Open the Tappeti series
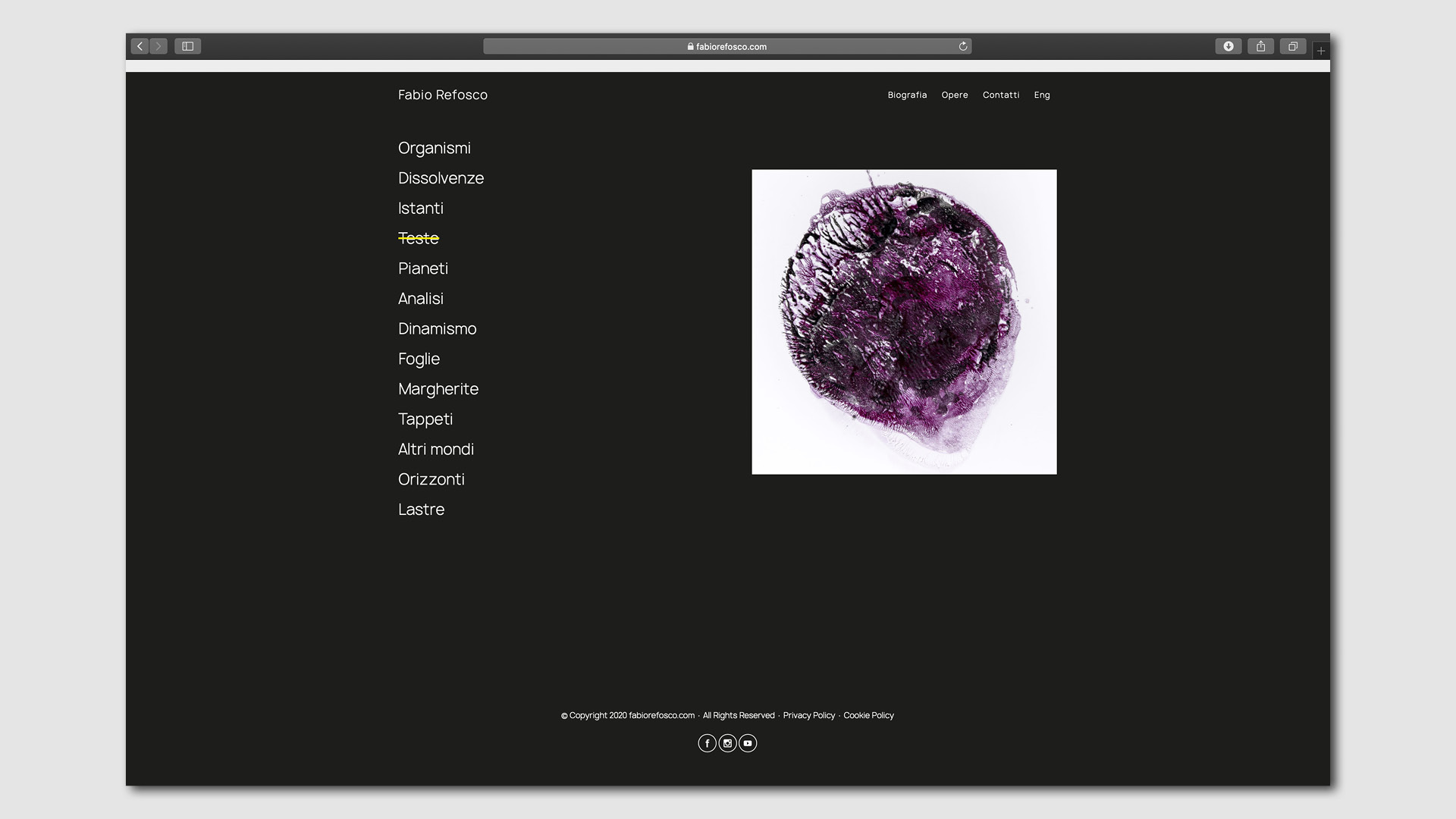This screenshot has width=1456, height=819. pyautogui.click(x=425, y=419)
